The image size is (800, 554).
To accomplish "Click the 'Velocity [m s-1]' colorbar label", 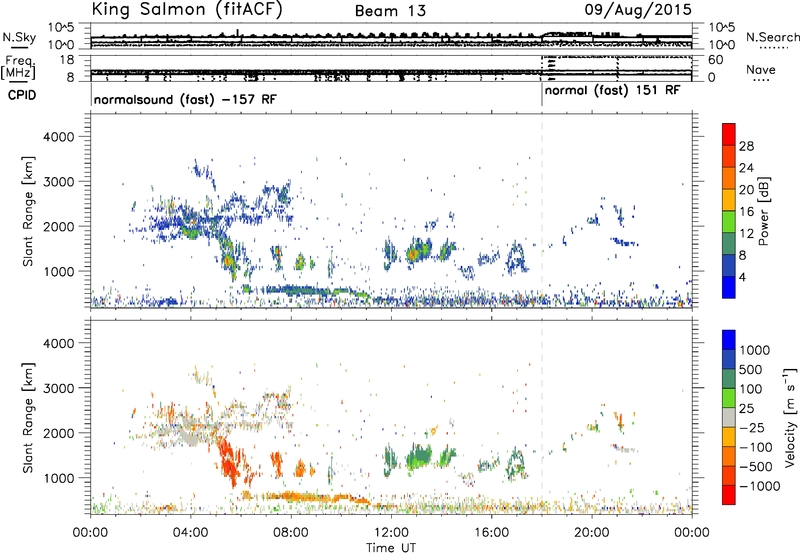I will (790, 417).
